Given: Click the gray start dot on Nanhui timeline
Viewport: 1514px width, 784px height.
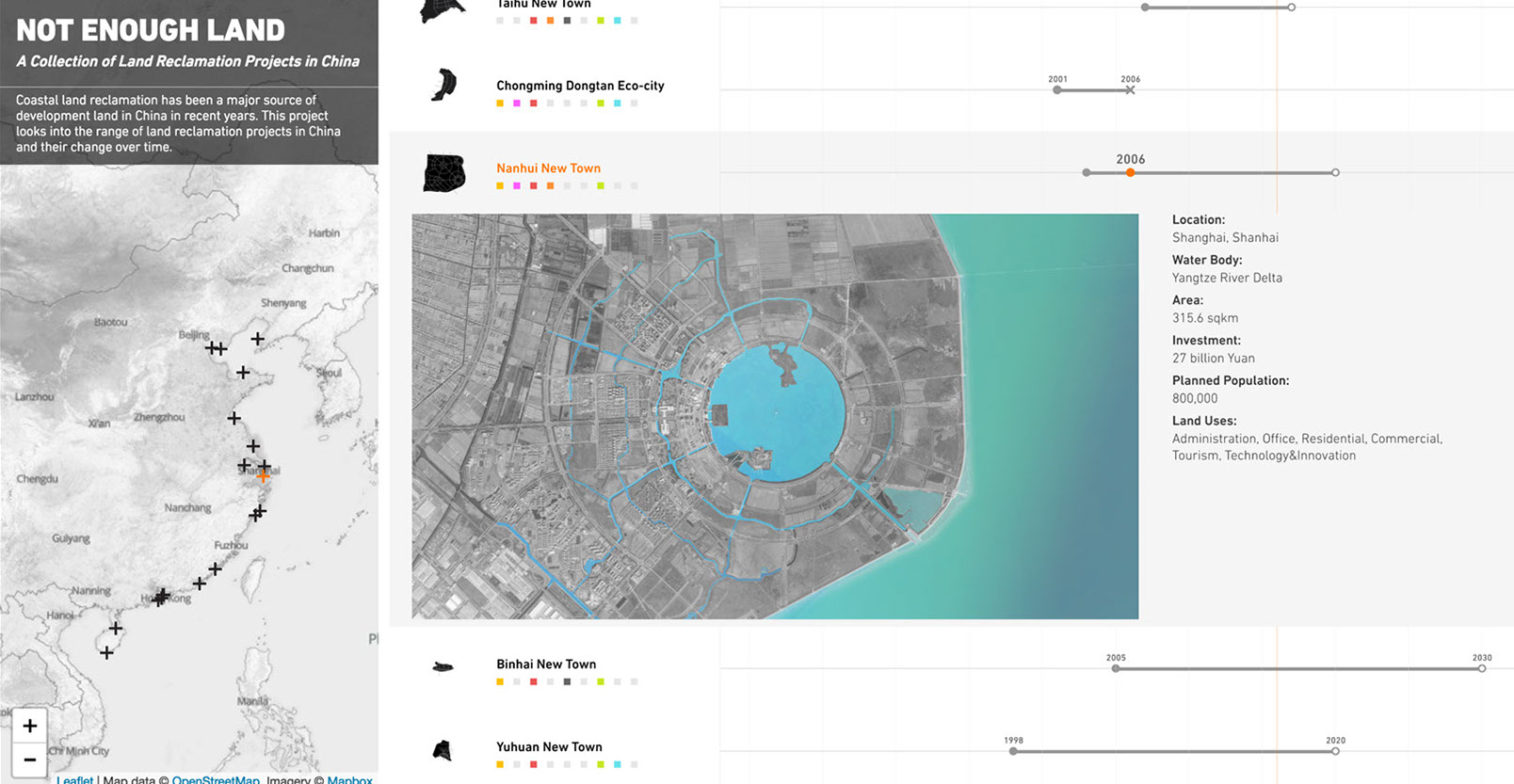Looking at the screenshot, I should point(1087,172).
